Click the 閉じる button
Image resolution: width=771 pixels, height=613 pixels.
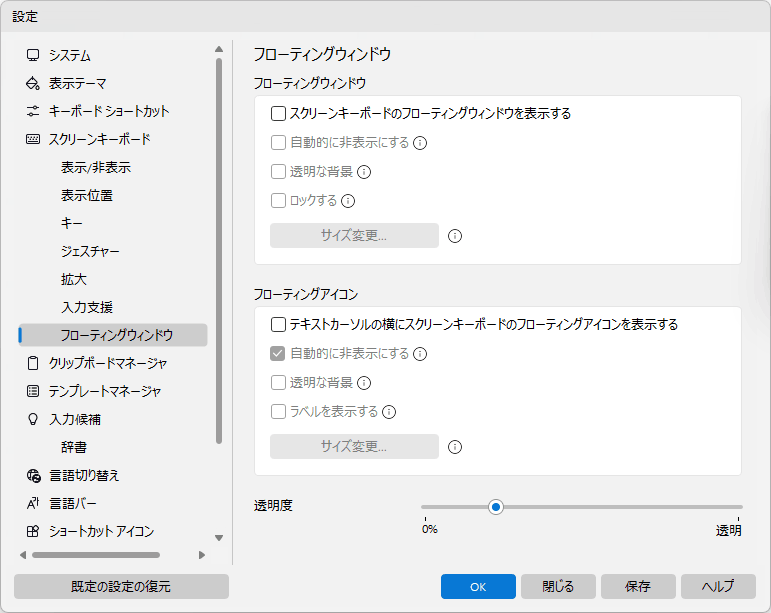[558, 586]
